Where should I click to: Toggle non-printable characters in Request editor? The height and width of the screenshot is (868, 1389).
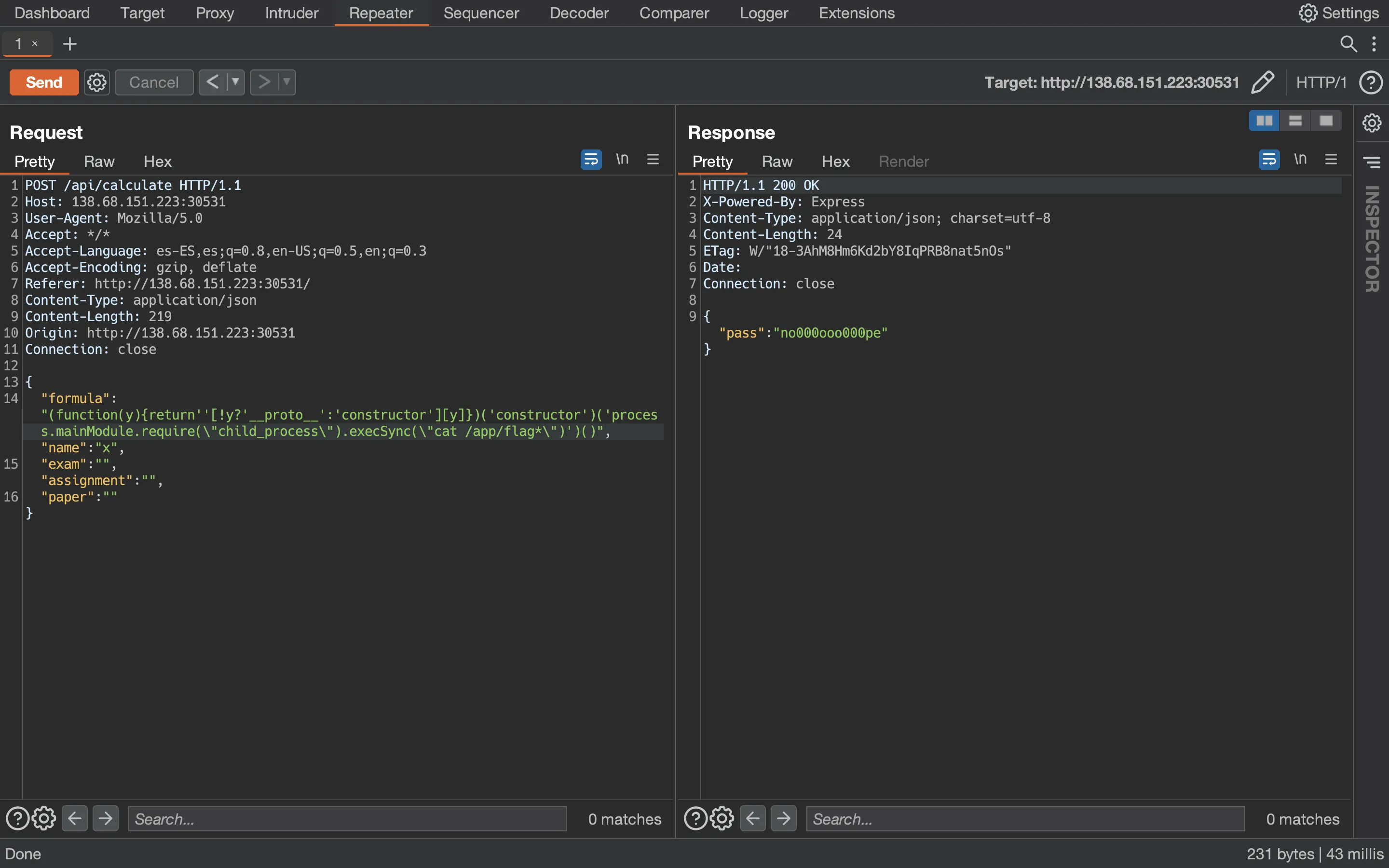(622, 159)
